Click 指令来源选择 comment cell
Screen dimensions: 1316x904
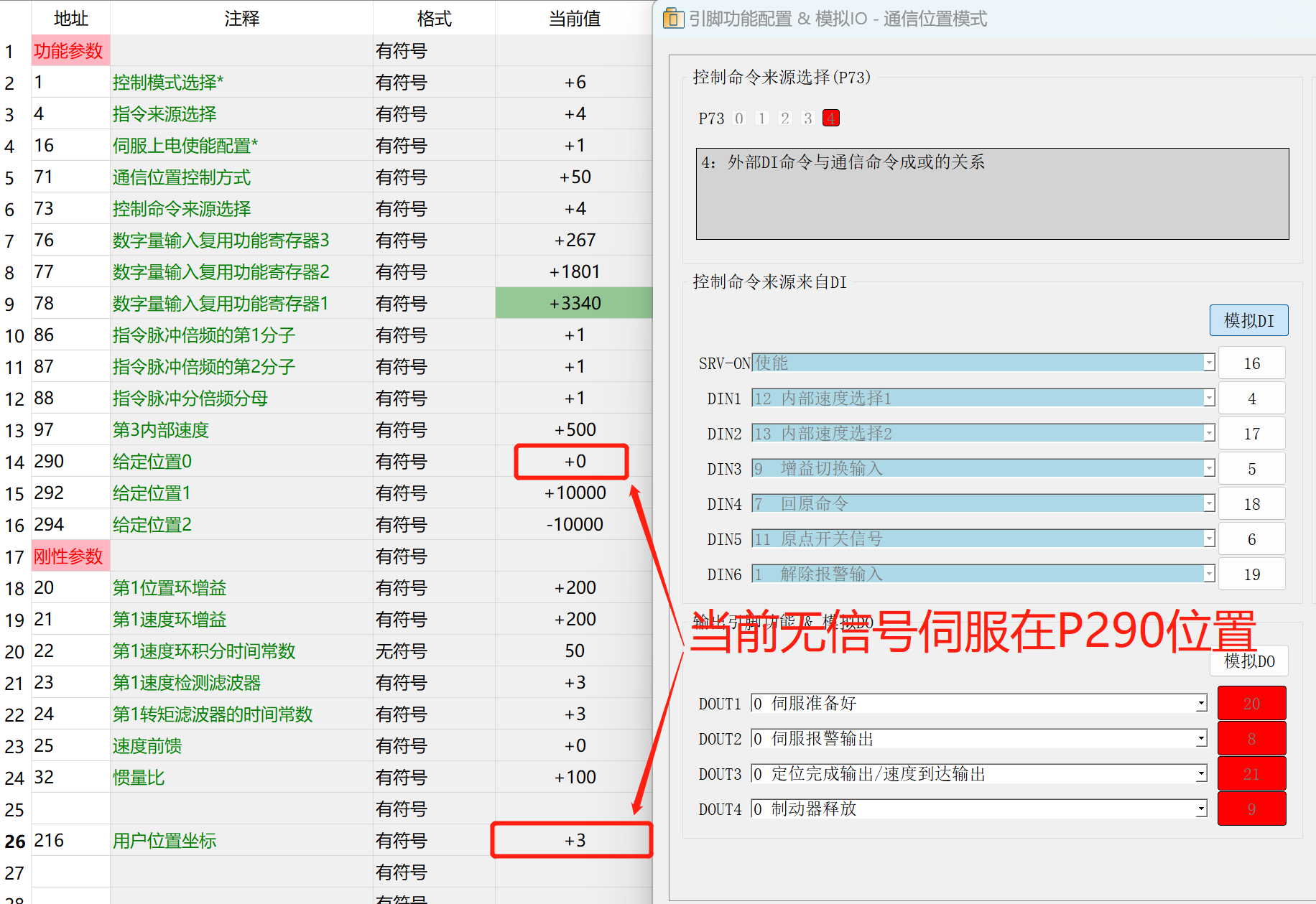click(x=241, y=114)
